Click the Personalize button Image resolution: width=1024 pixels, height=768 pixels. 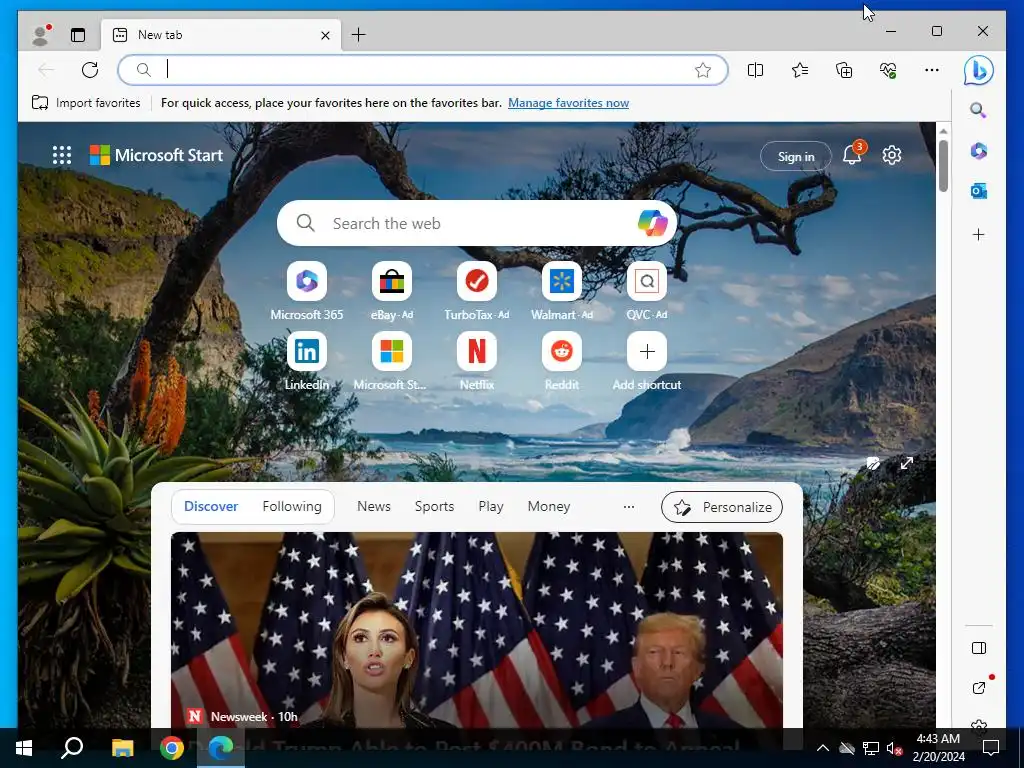point(722,507)
